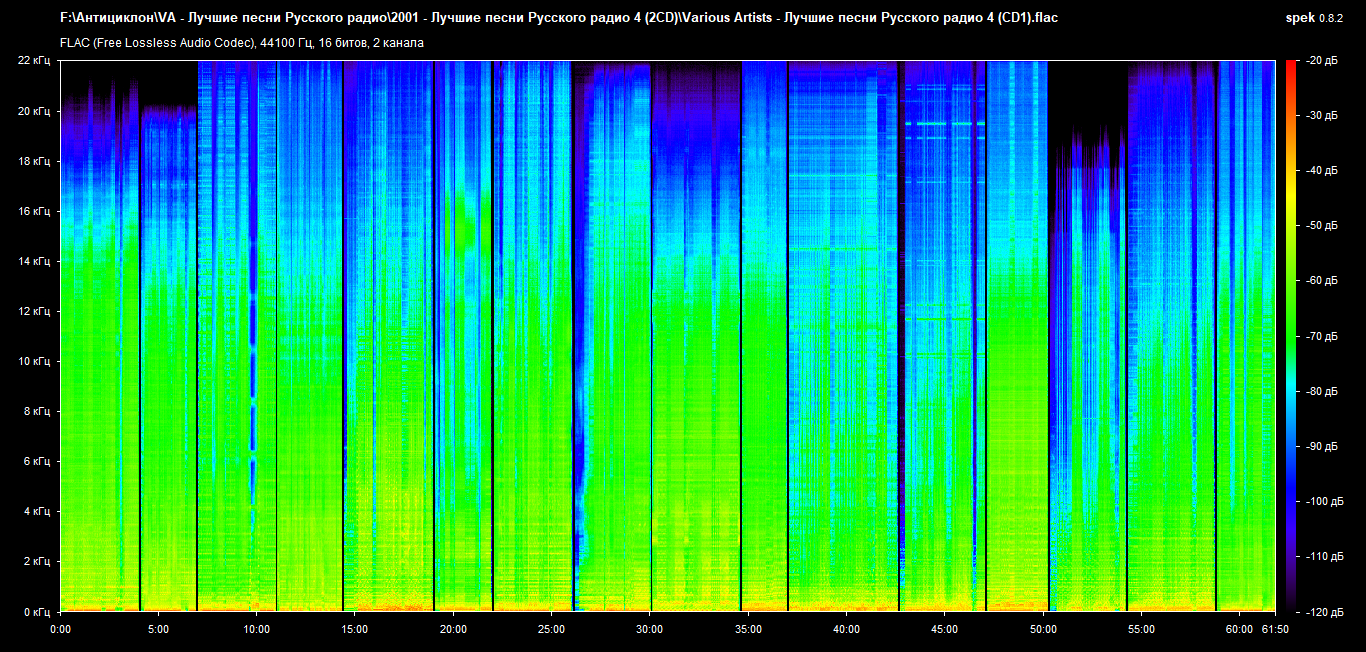The height and width of the screenshot is (652, 1366).
Task: Click the 8 кГц frequency label
Action: [38, 411]
